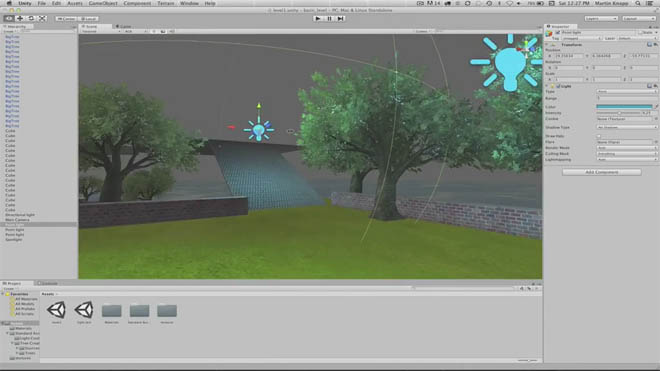Click the Pause button in toolbar
The image size is (660, 371).
point(329,19)
